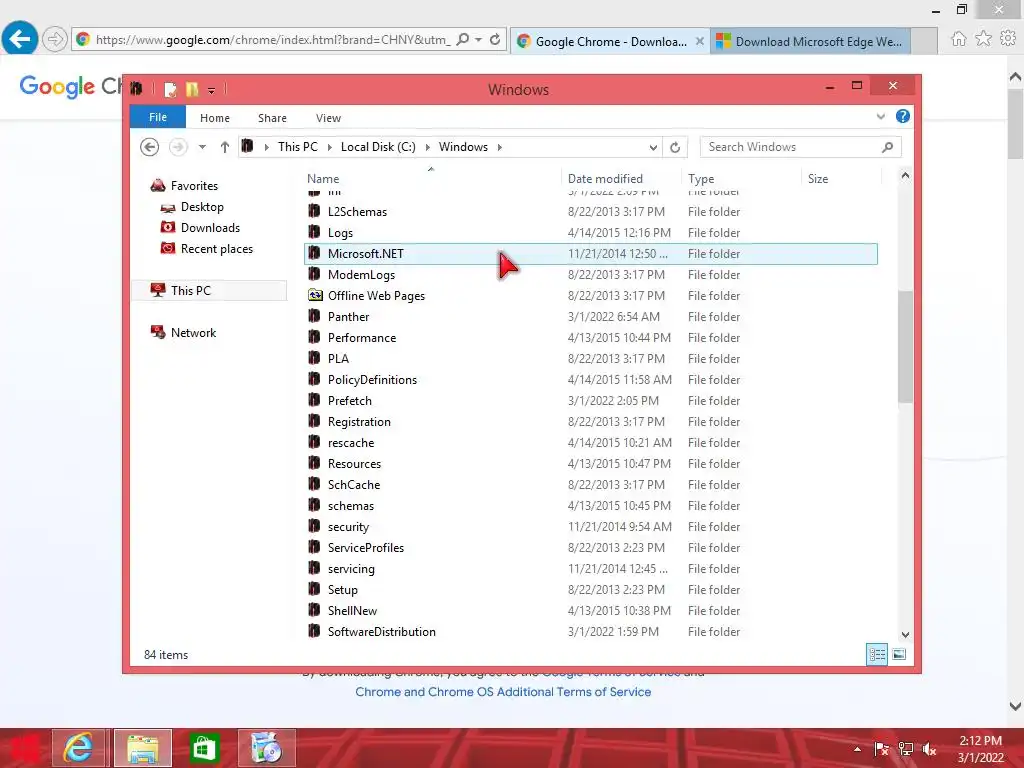Click This PC breadcrumb in address bar
The width and height of the screenshot is (1024, 768).
[298, 147]
